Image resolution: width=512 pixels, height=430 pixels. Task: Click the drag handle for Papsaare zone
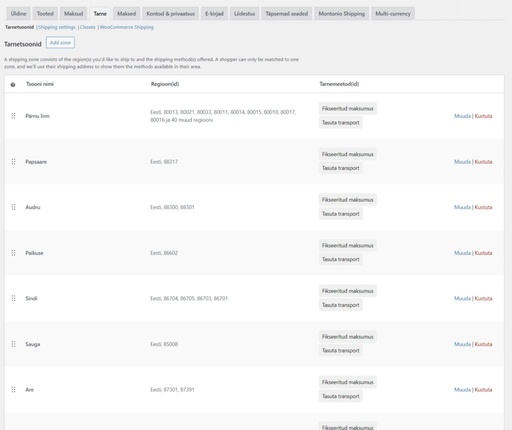click(13, 162)
